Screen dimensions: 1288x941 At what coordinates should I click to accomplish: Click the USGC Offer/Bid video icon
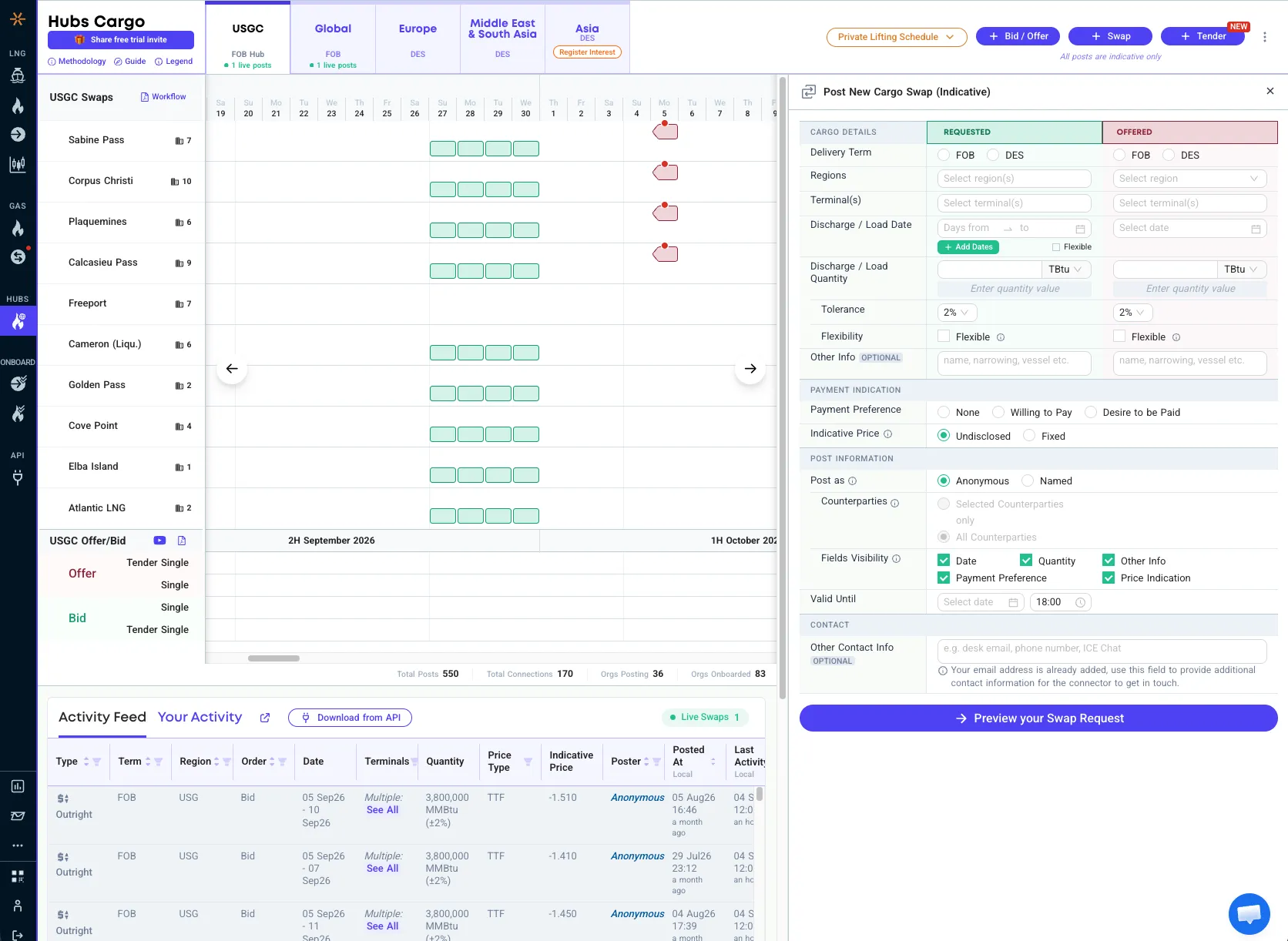click(159, 541)
